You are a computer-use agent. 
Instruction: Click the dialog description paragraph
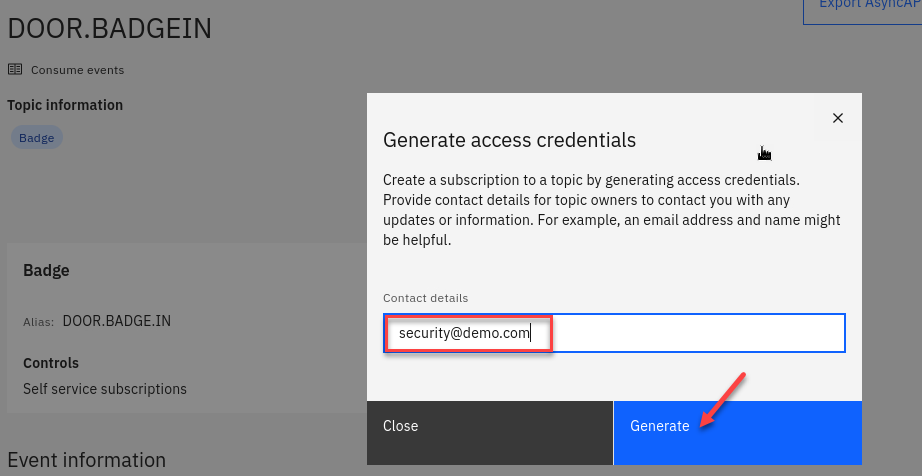tap(612, 210)
